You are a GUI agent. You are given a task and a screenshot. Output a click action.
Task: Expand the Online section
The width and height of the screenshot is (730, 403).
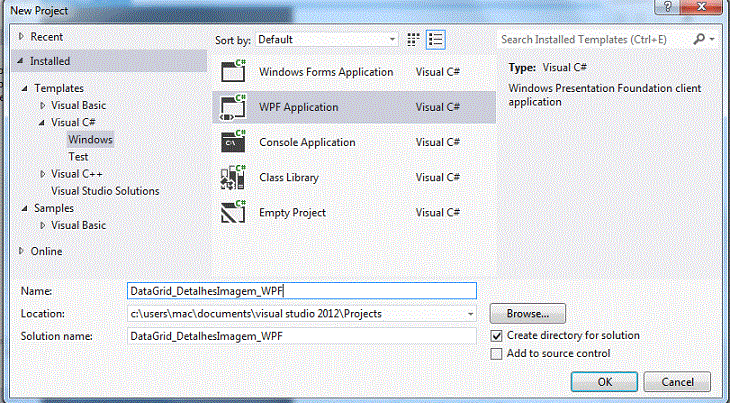pos(21,251)
